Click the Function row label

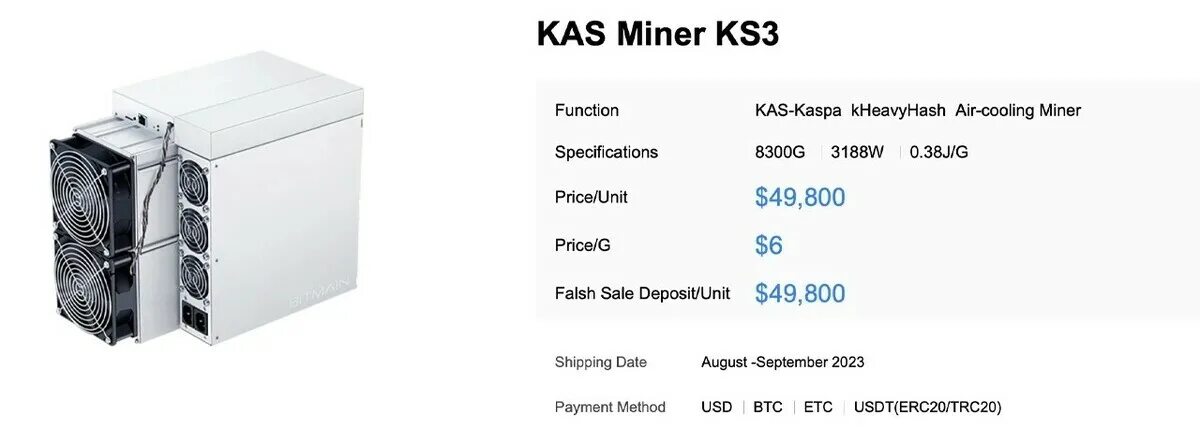[587, 110]
